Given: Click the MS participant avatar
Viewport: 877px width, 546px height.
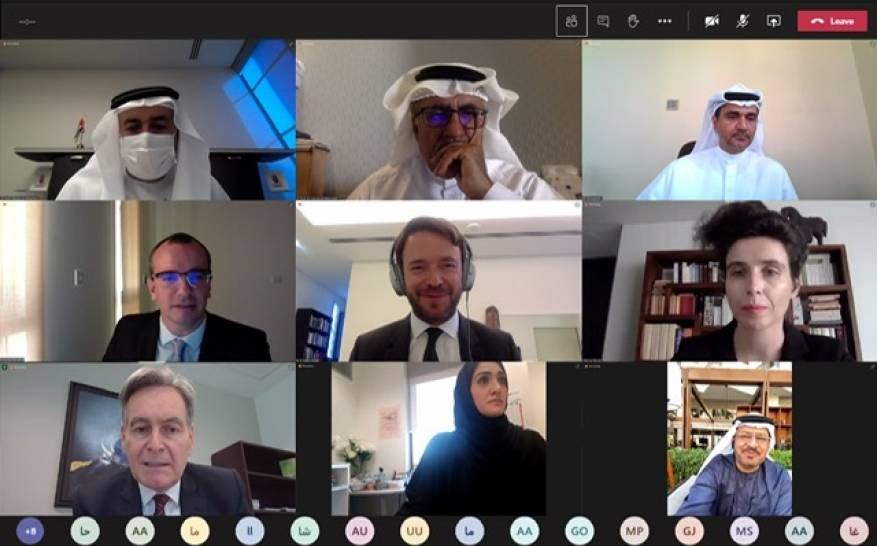Looking at the screenshot, I should tap(744, 530).
